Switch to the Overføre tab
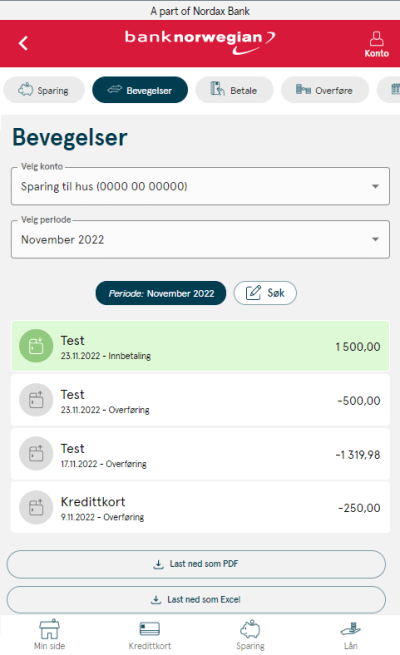 point(325,90)
